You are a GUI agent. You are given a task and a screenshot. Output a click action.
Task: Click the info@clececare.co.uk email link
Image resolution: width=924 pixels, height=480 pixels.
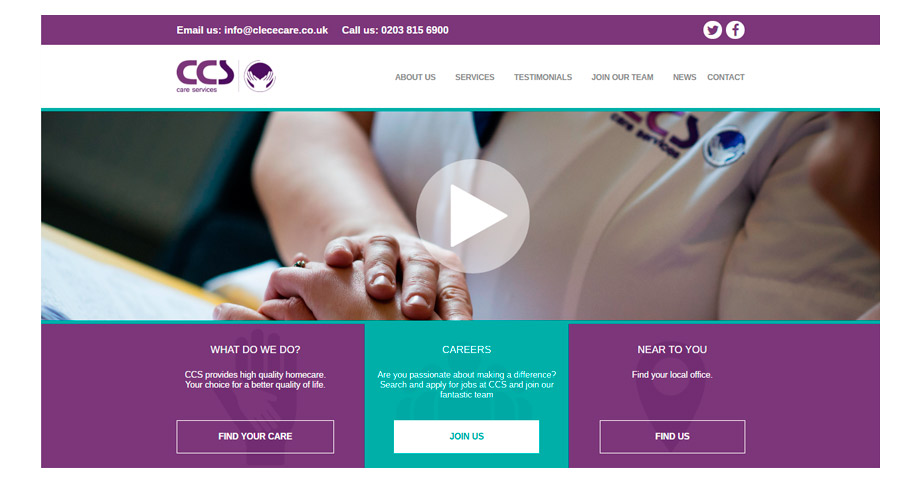pyautogui.click(x=276, y=30)
